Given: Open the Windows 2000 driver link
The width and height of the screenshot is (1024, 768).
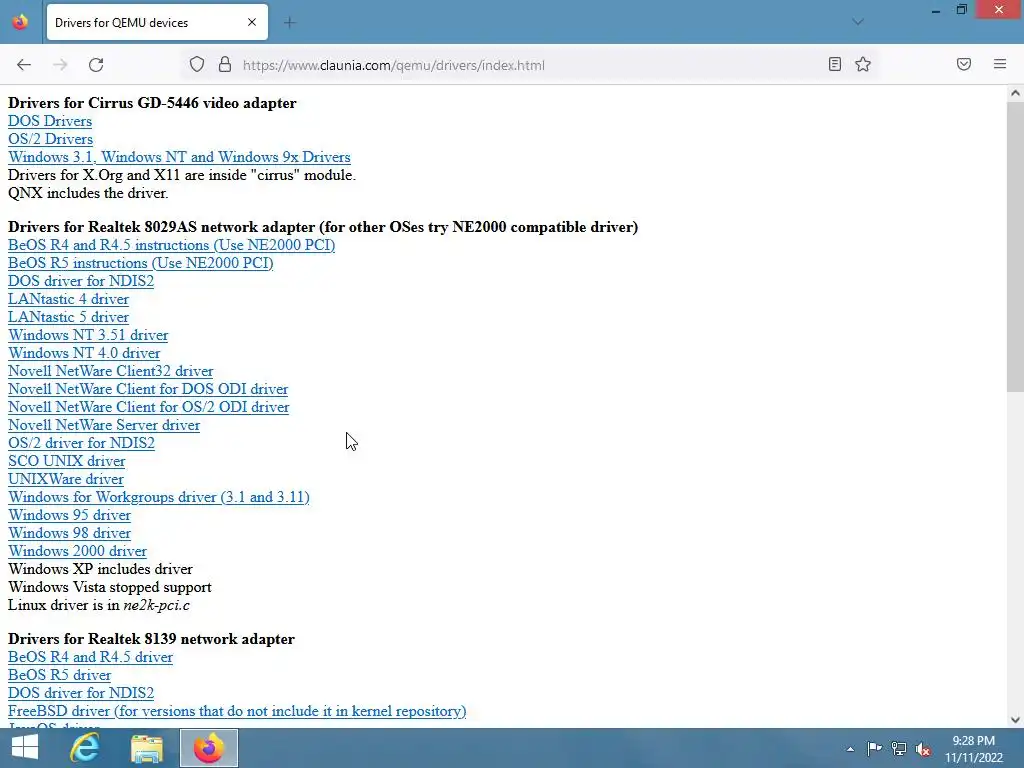Looking at the screenshot, I should pos(77,551).
